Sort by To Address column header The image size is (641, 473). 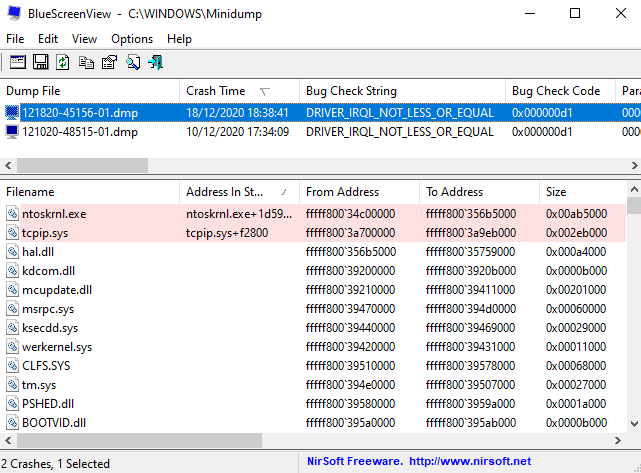(x=480, y=192)
